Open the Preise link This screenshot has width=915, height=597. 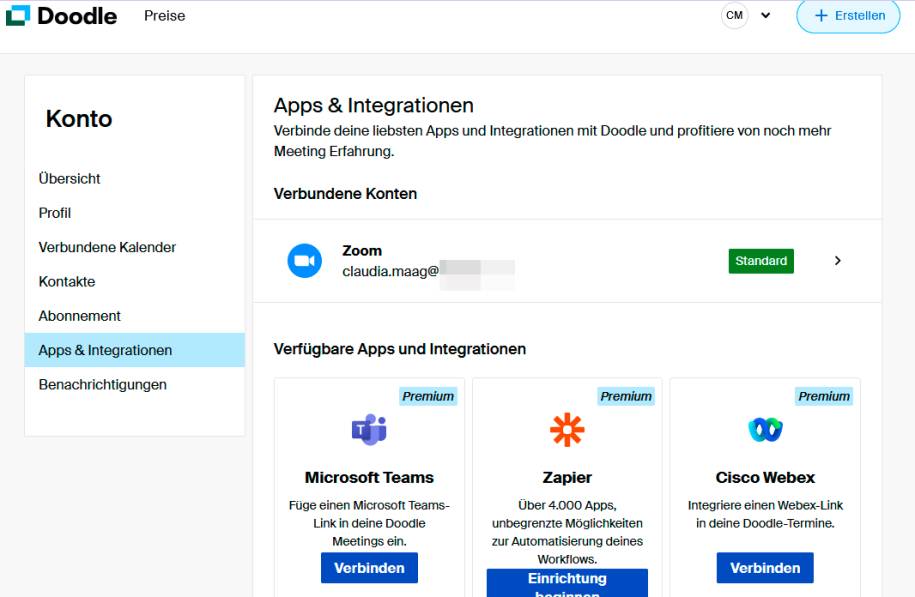point(165,16)
